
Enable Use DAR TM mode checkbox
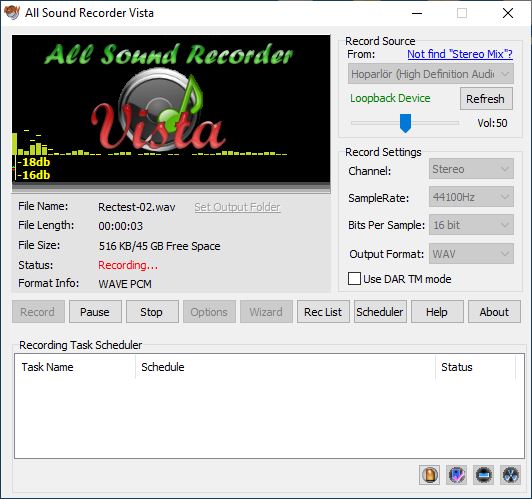[x=354, y=279]
